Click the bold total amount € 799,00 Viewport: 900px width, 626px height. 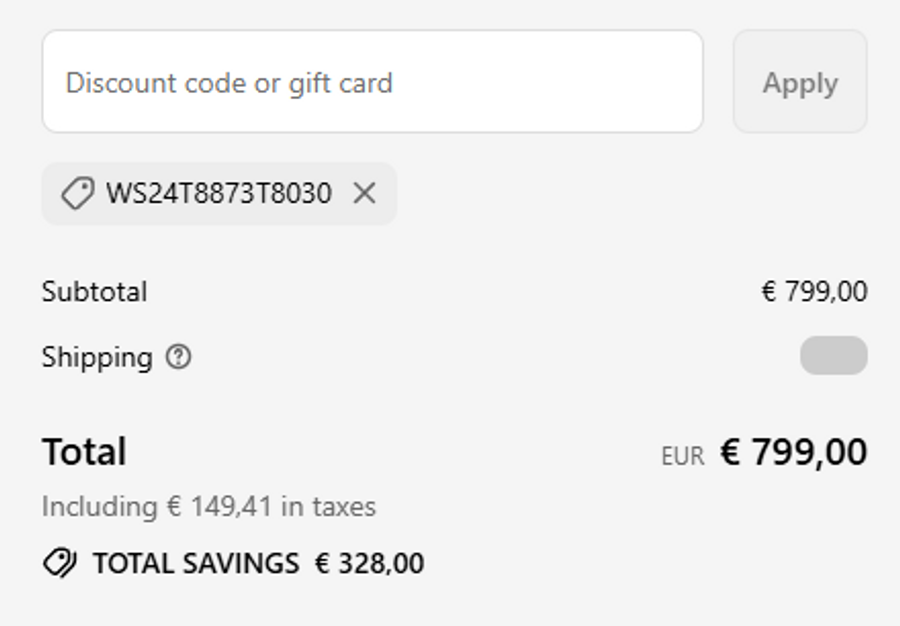click(794, 452)
